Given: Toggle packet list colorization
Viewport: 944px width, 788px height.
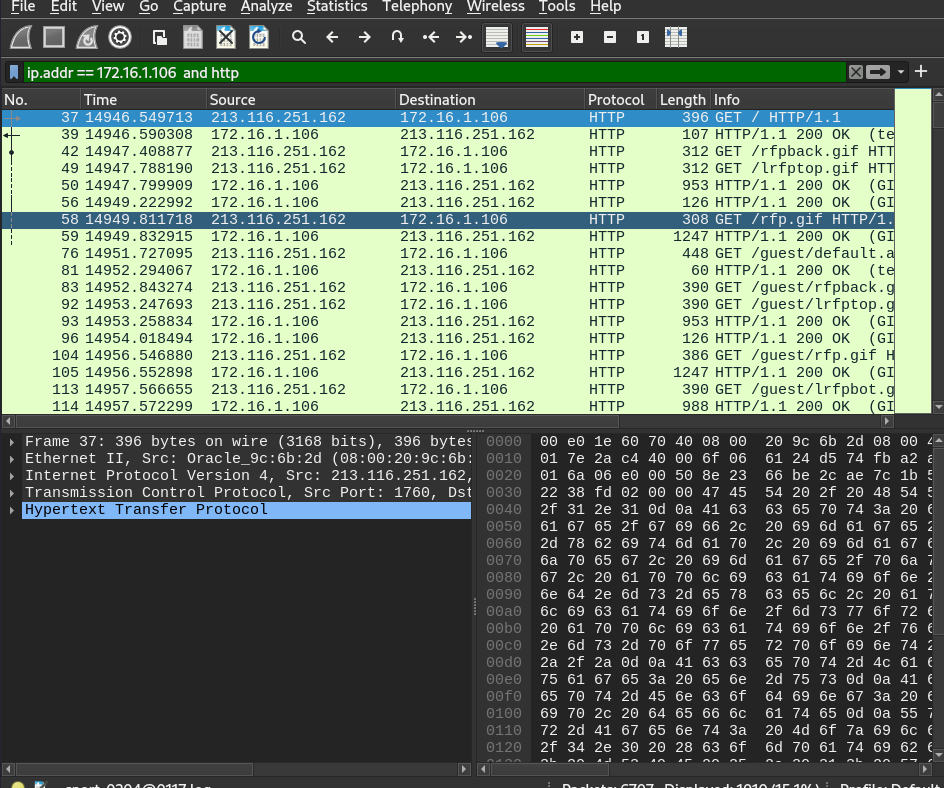Looking at the screenshot, I should (x=537, y=38).
